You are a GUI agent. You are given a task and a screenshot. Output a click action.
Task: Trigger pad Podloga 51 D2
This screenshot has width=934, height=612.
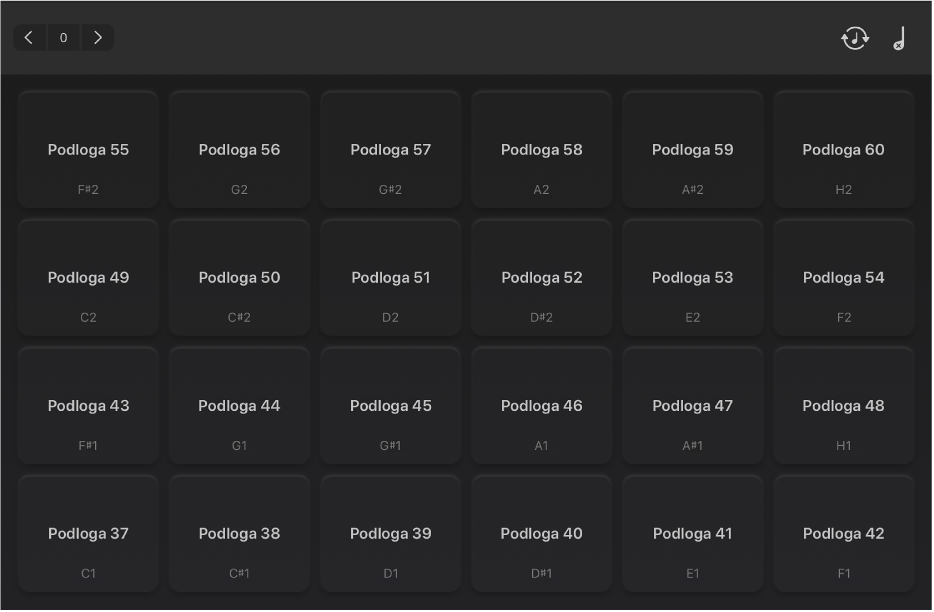(x=391, y=278)
